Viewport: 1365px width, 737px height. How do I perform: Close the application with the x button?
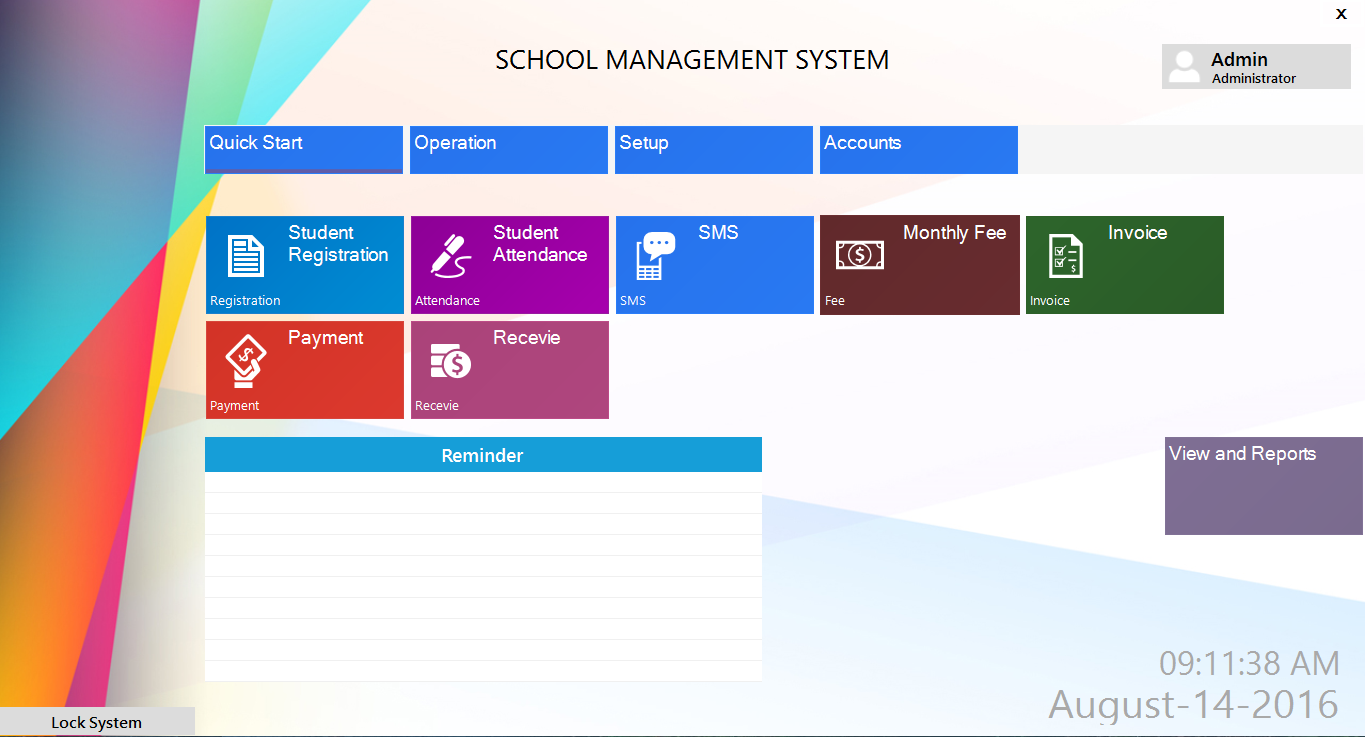(1341, 13)
